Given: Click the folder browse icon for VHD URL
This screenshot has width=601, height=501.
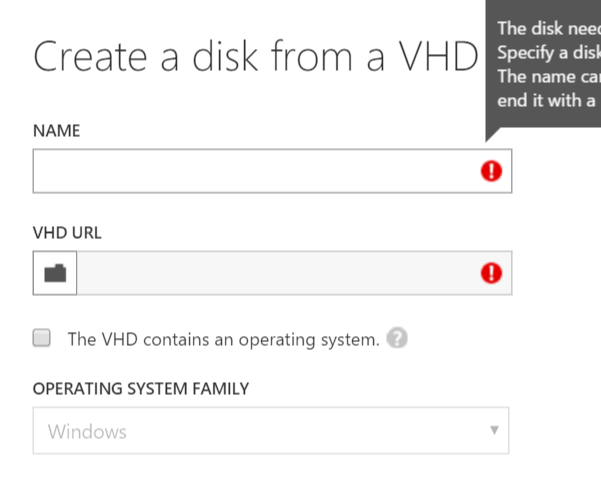Looking at the screenshot, I should 55,273.
